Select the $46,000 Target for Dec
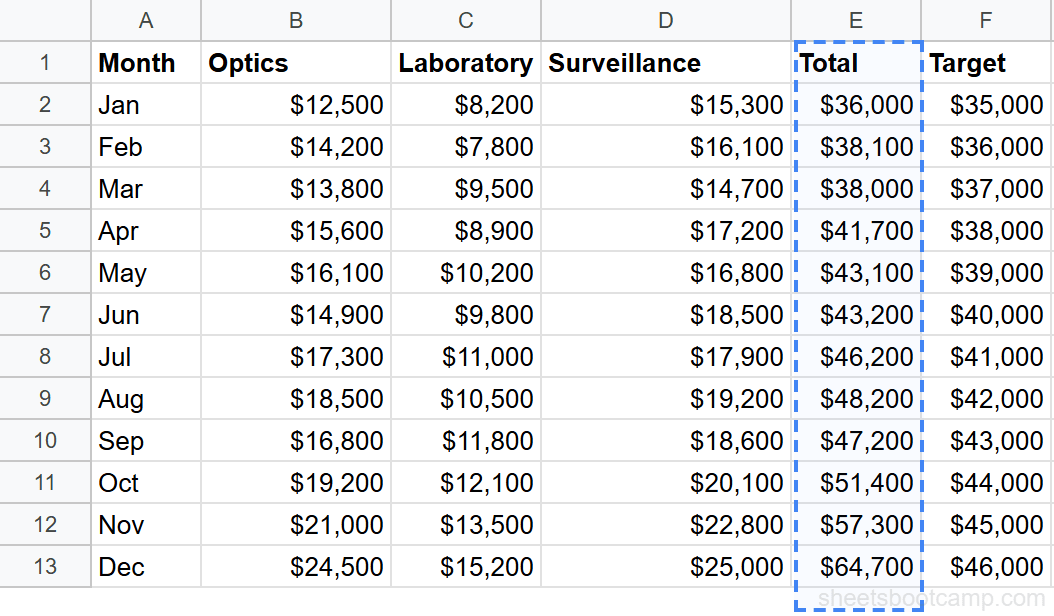This screenshot has width=1054, height=616. pos(987,566)
